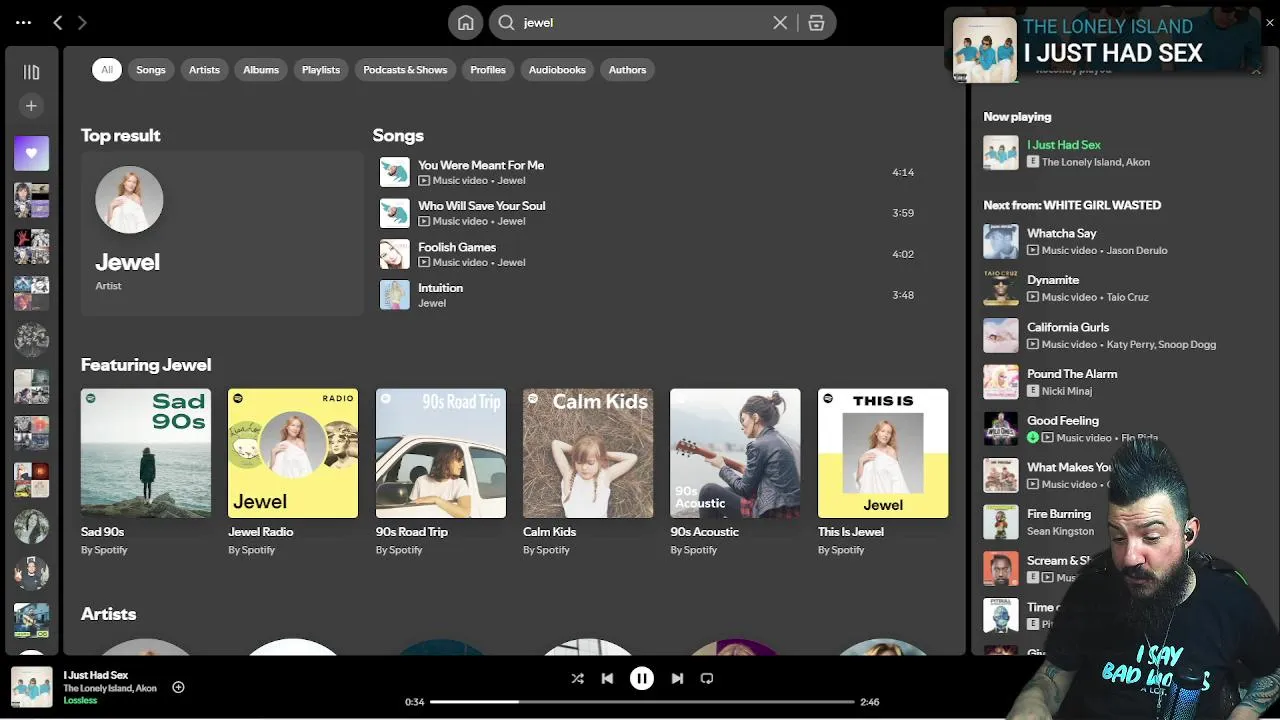Screen dimensions: 1280x720
Task: Play Who Will Save Your Soul
Action: 646,213
